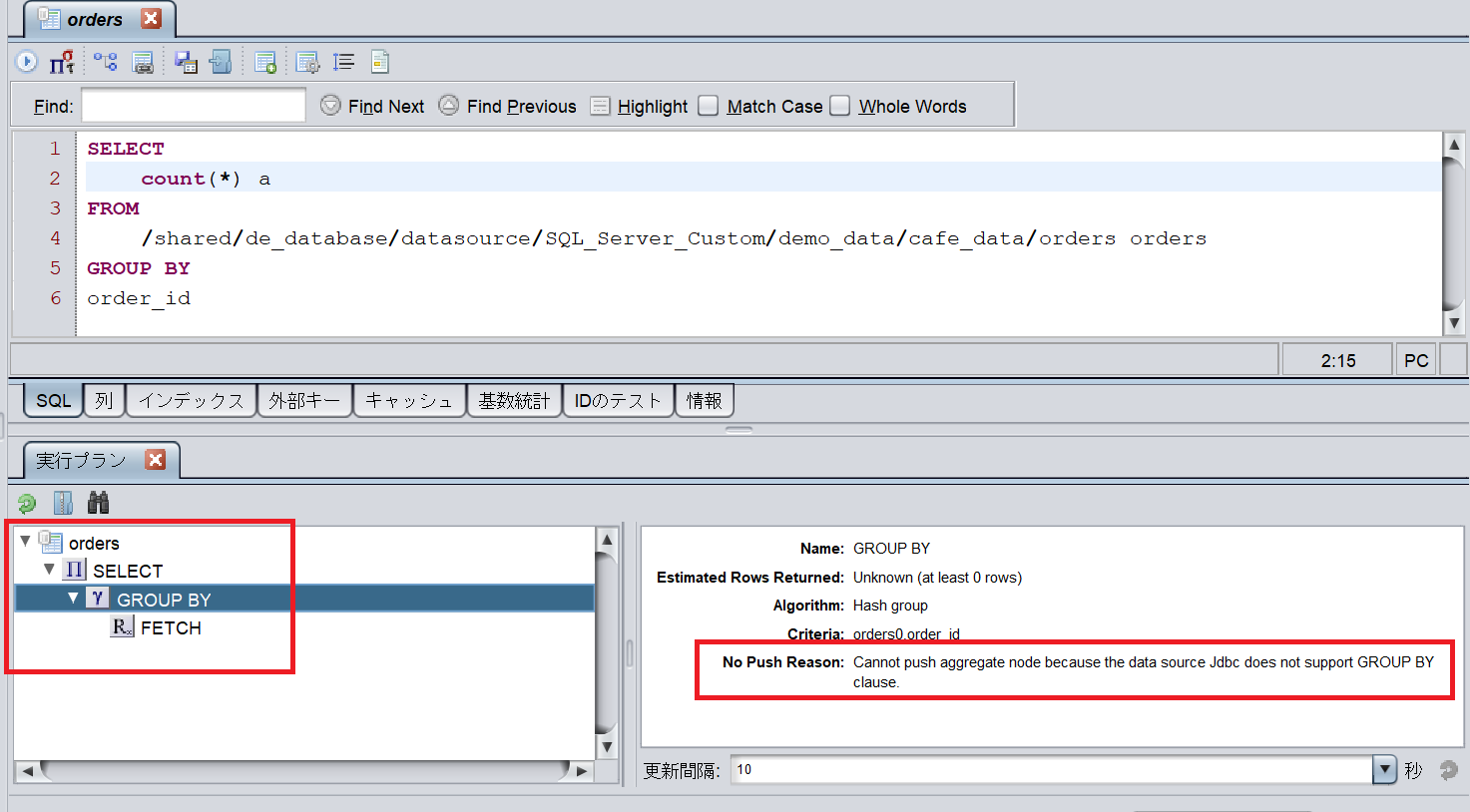Click SQL editor scrollbar up arrow
Viewport: 1470px width, 812px height.
tap(1454, 145)
